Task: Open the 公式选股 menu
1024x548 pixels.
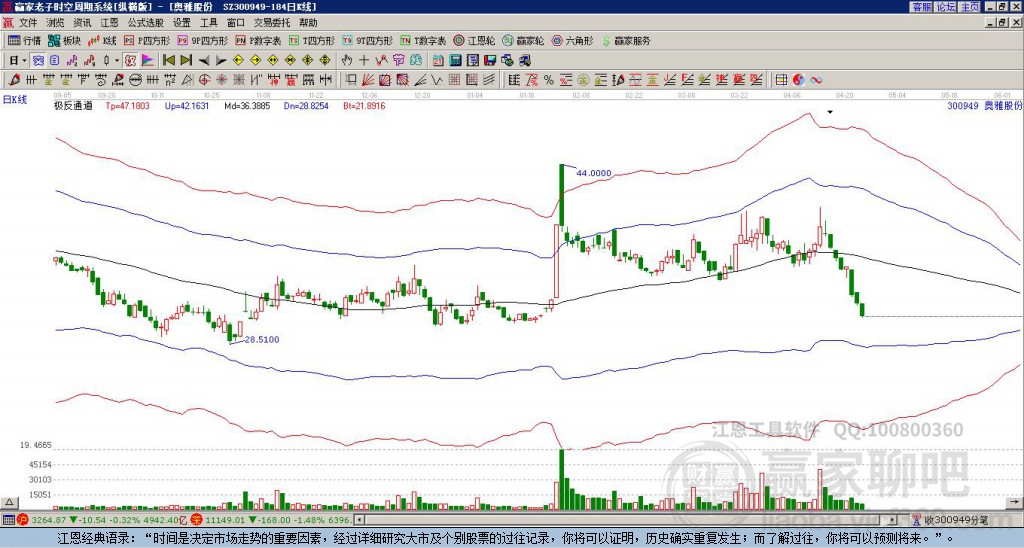Action: point(146,23)
